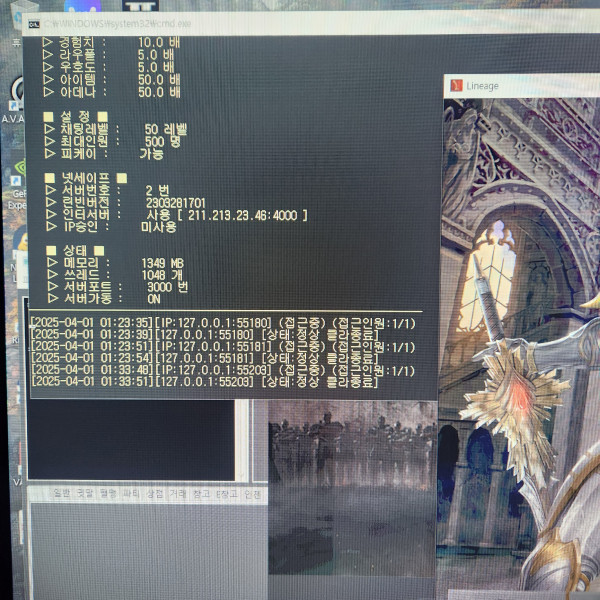600x600 pixels.
Task: Click the 01:23:39 client exit log line
Action: pos(205,335)
